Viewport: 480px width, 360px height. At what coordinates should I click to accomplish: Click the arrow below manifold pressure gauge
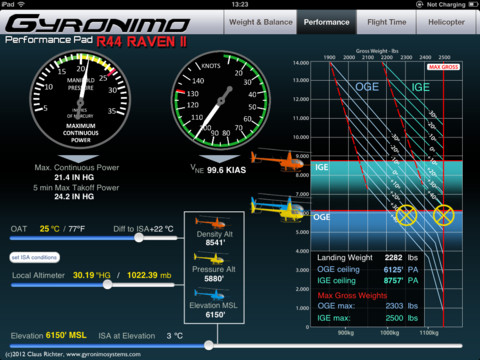(x=79, y=158)
